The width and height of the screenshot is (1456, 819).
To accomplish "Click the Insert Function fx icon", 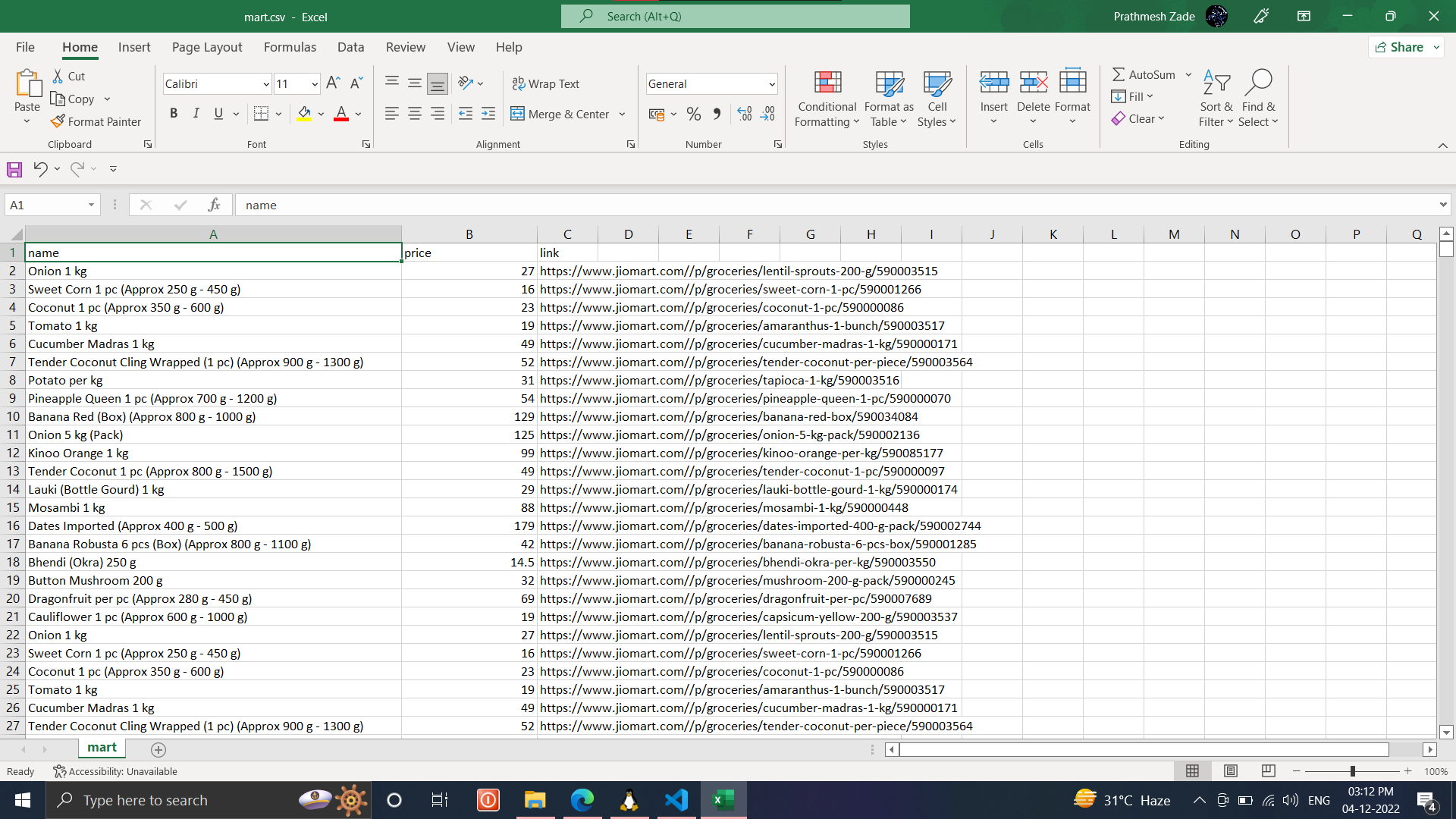I will pyautogui.click(x=214, y=205).
